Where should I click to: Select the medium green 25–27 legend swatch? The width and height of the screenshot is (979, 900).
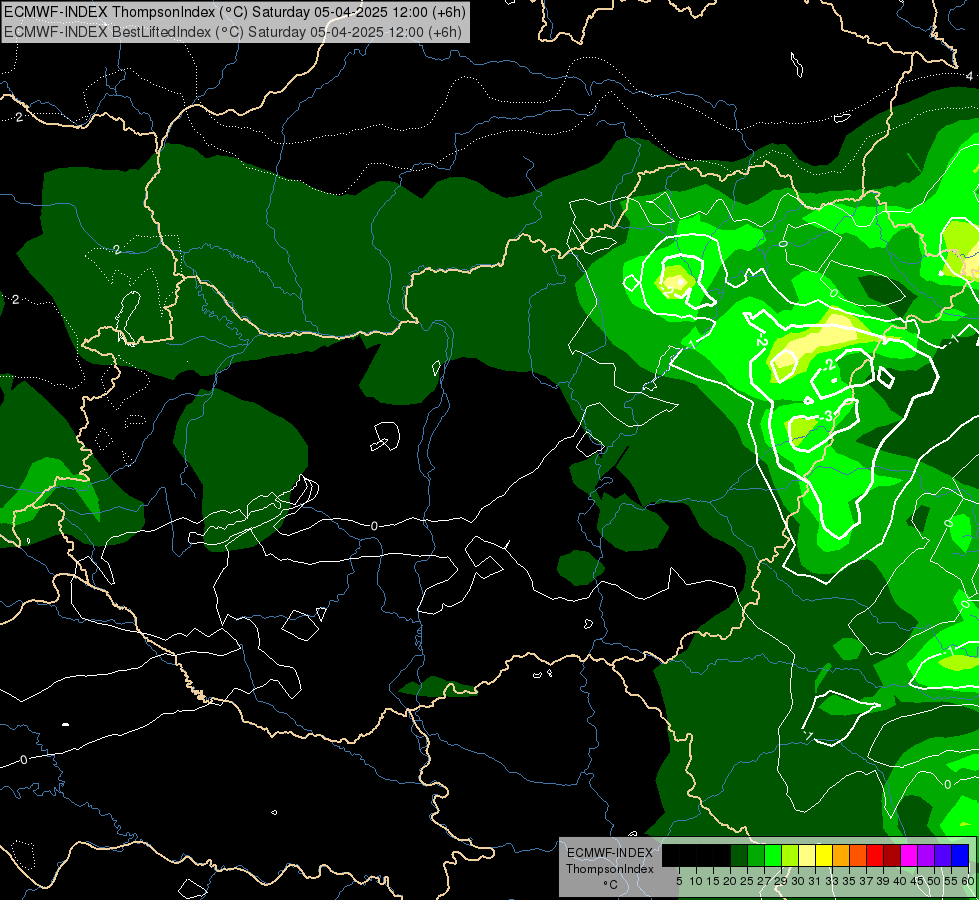click(x=755, y=855)
